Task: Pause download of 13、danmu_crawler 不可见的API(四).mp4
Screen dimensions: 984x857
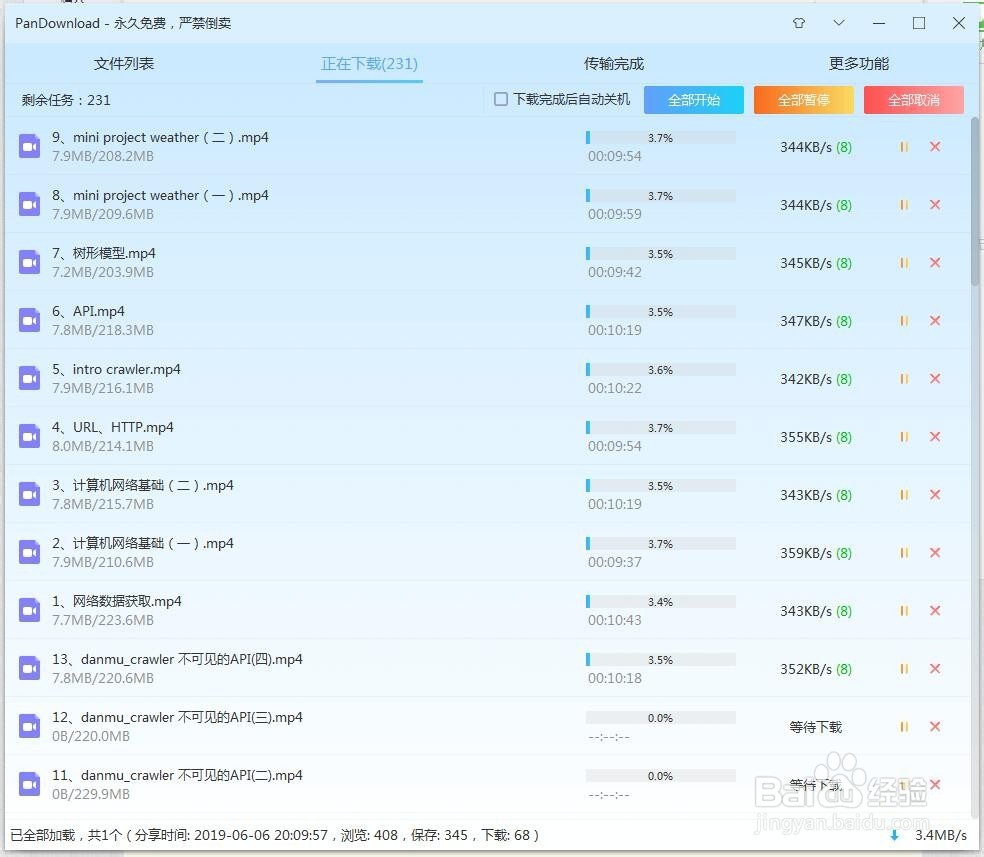Action: pos(904,669)
